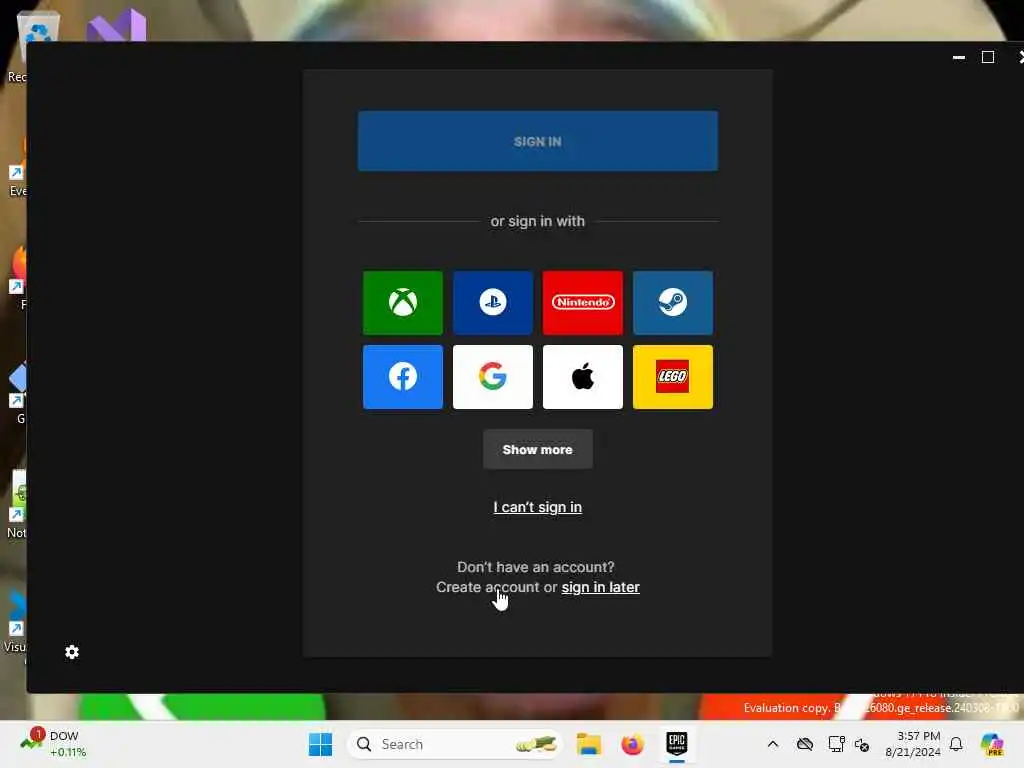Image resolution: width=1024 pixels, height=768 pixels.
Task: Minimize the Epic Games launcher window
Action: pos(959,57)
